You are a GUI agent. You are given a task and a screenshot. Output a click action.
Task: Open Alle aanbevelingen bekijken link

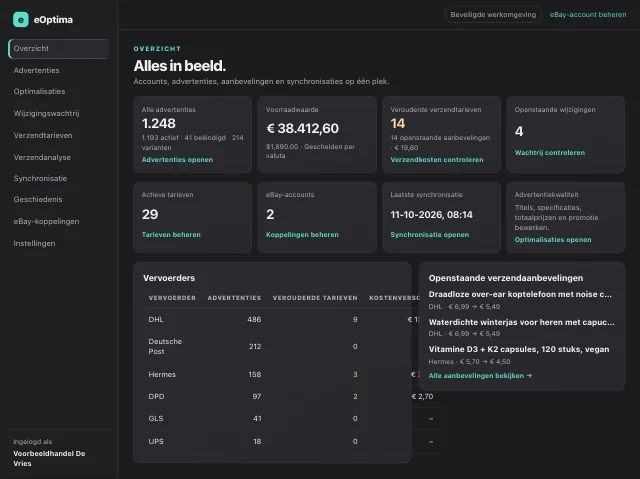tap(480, 375)
